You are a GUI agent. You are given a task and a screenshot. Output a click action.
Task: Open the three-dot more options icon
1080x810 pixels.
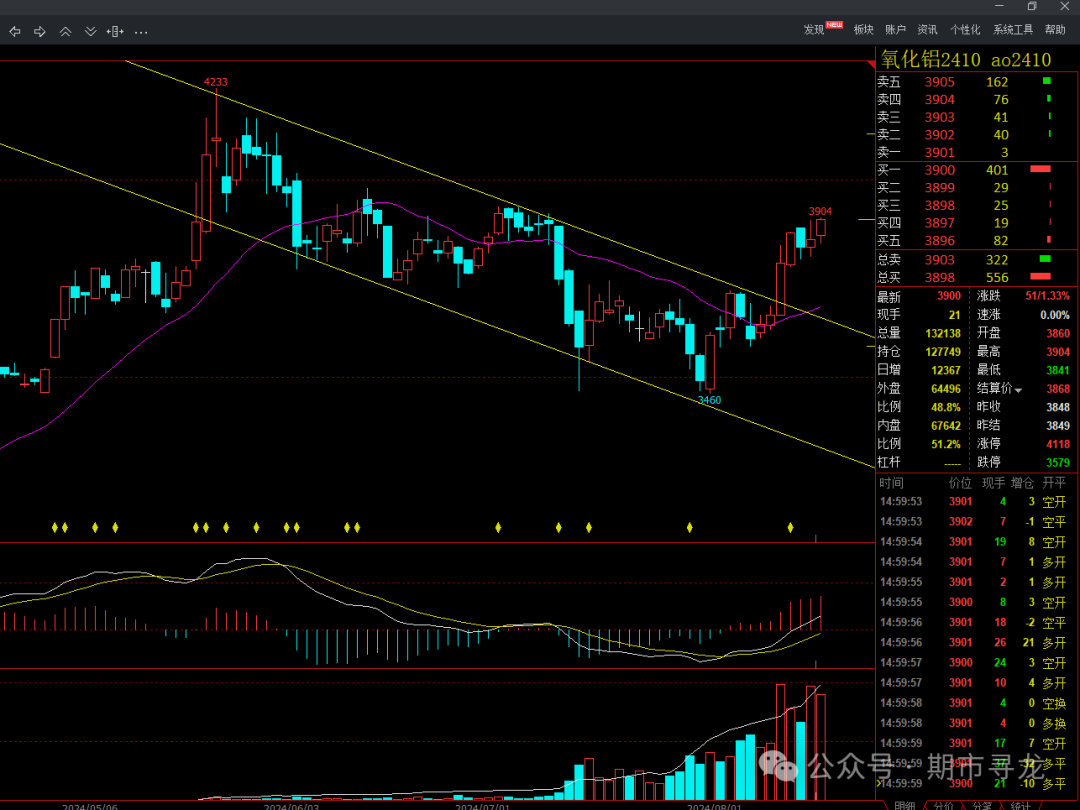pyautogui.click(x=141, y=32)
